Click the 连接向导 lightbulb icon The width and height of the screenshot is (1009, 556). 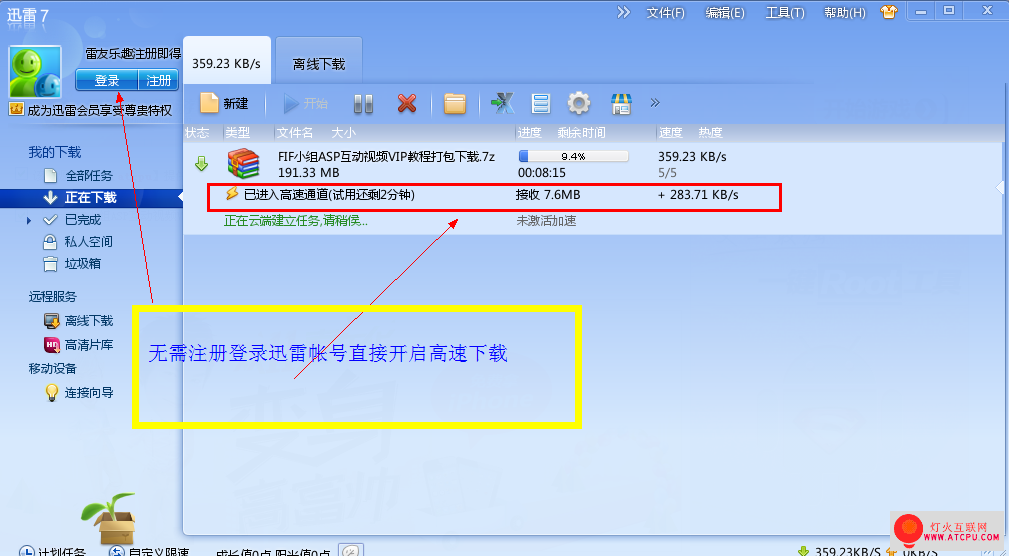pyautogui.click(x=51, y=393)
